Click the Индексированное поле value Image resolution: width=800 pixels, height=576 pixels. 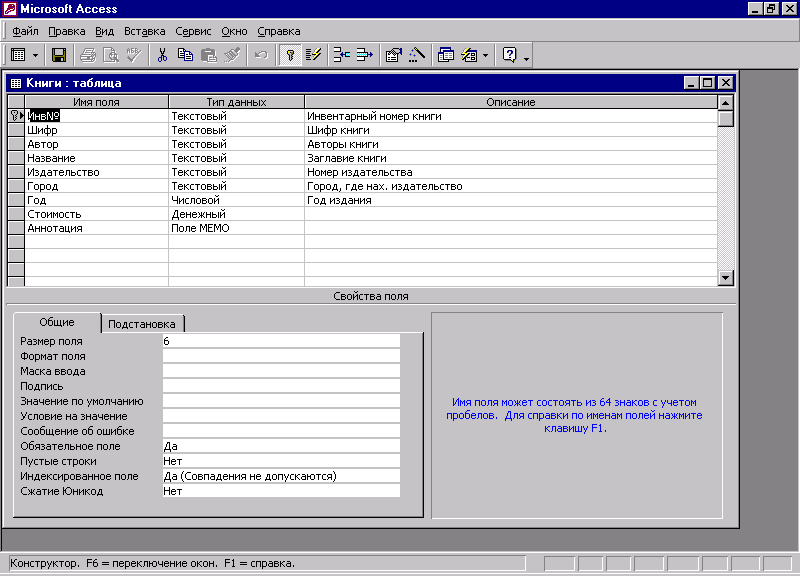(281, 476)
